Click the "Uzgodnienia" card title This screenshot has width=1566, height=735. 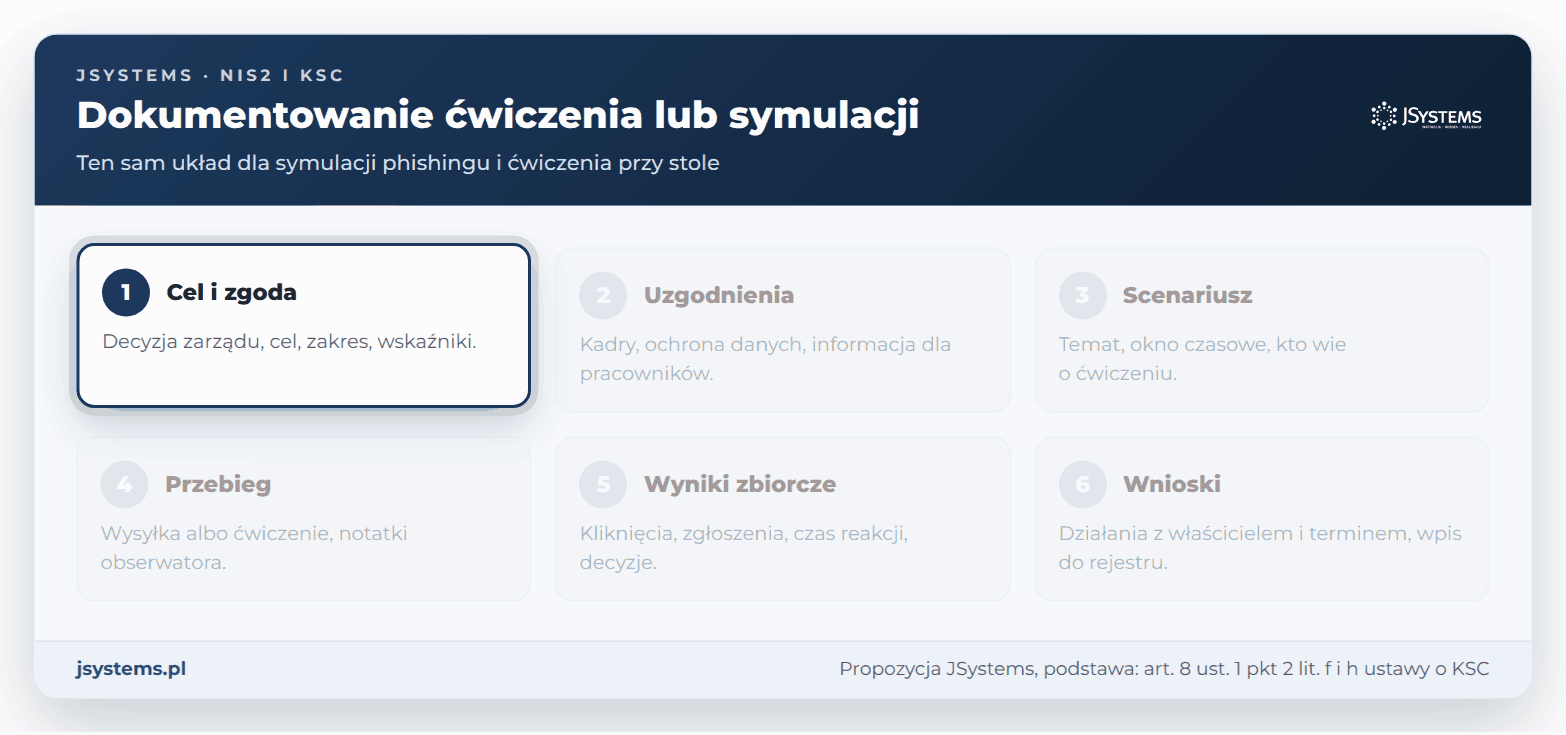click(x=719, y=295)
